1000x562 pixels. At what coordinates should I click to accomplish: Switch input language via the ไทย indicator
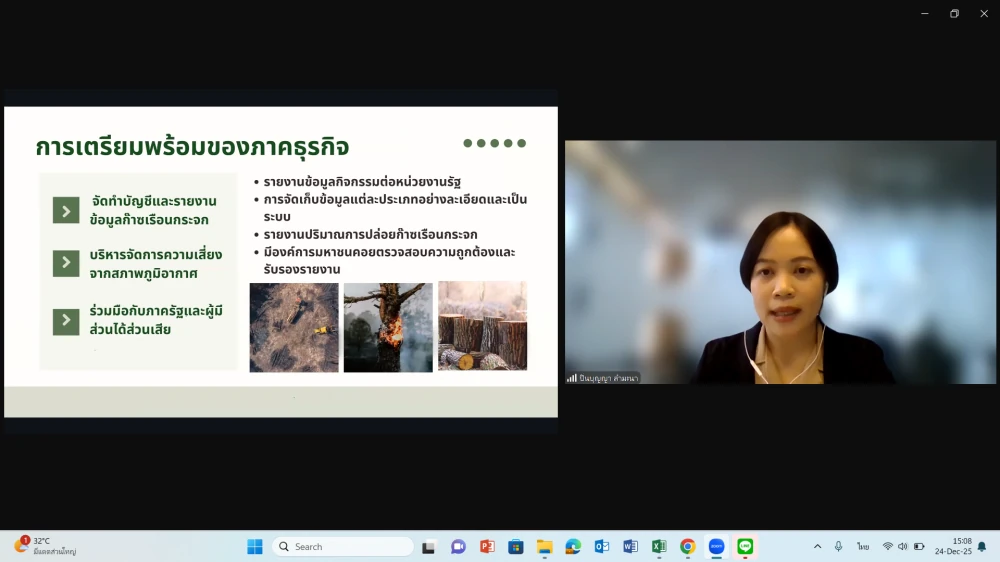click(x=863, y=547)
